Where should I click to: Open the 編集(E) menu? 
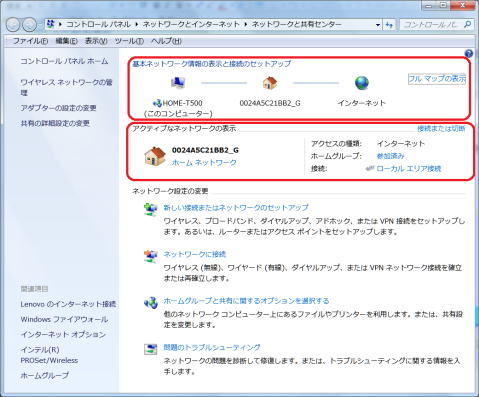66,41
